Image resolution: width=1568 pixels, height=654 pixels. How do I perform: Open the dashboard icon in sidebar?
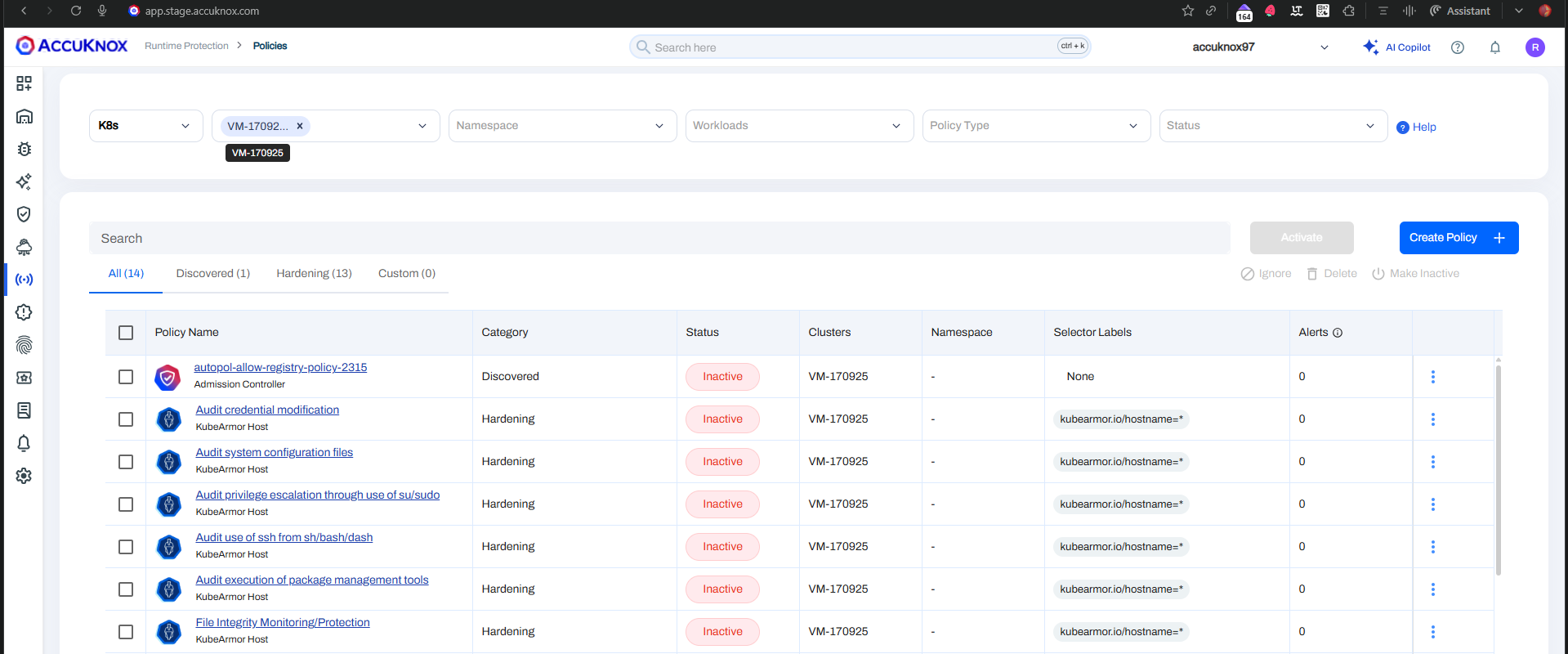pos(24,83)
